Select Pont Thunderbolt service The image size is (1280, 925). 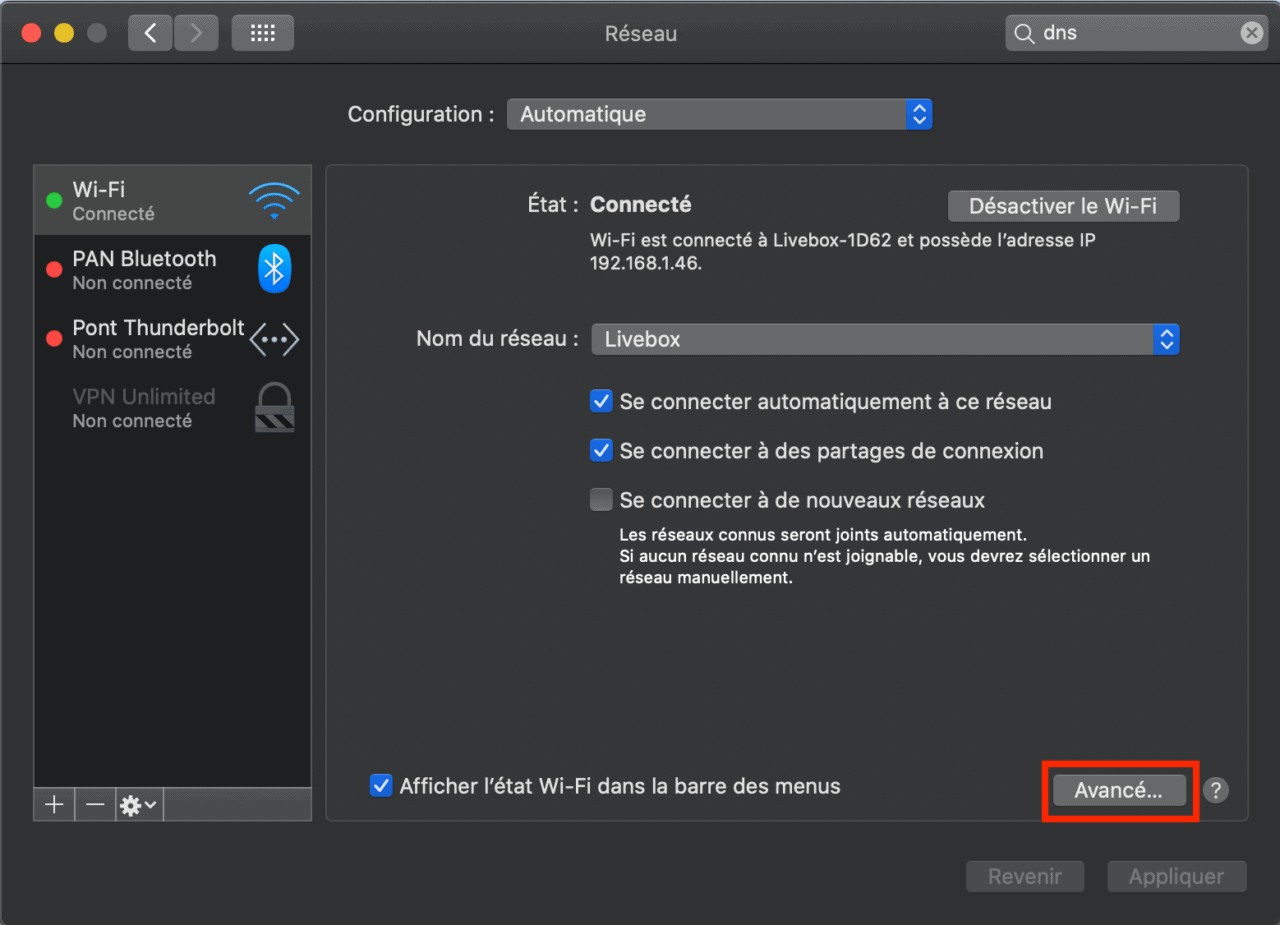click(x=172, y=339)
